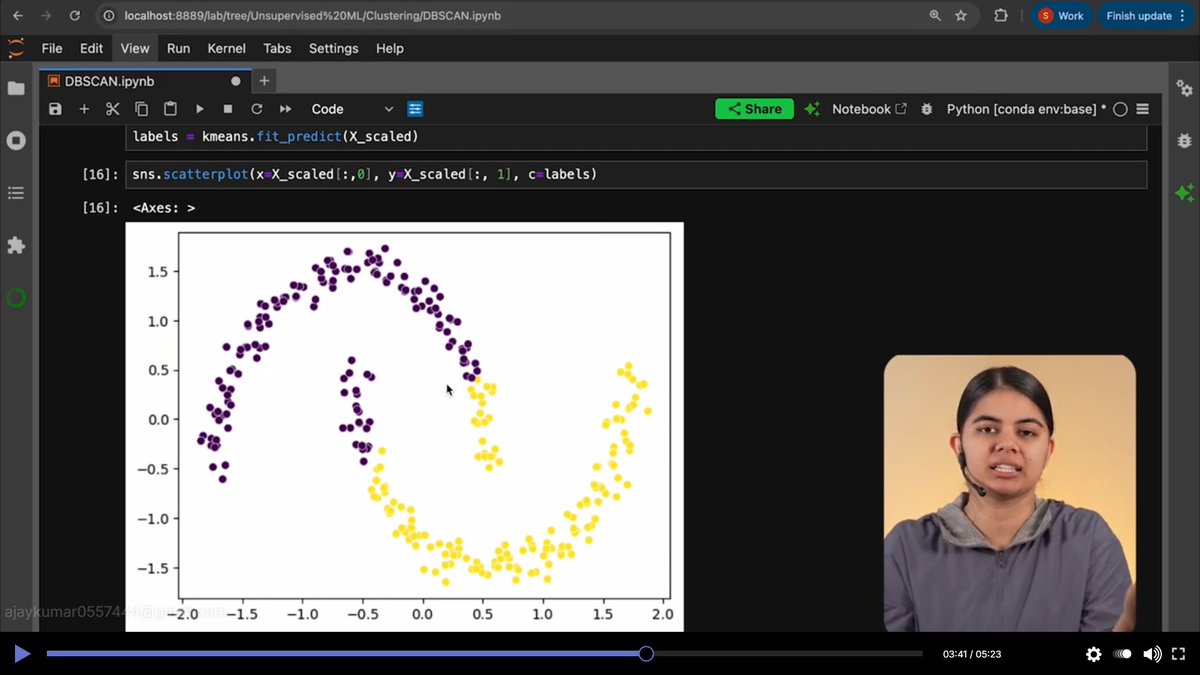Click the zoom magnifier icon in address bar
Image resolution: width=1200 pixels, height=675 pixels.
(x=935, y=16)
